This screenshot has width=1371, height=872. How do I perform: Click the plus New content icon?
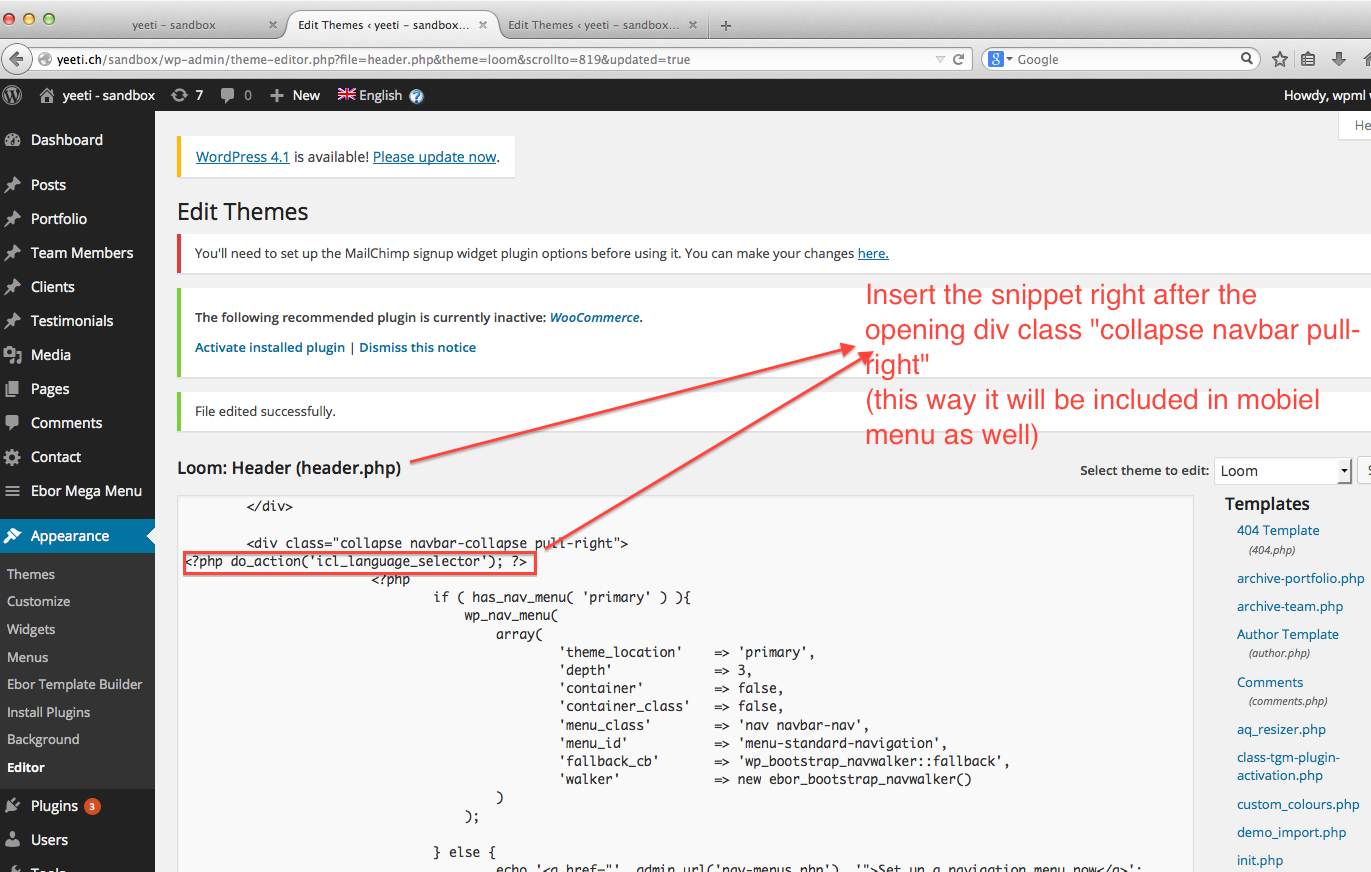277,95
